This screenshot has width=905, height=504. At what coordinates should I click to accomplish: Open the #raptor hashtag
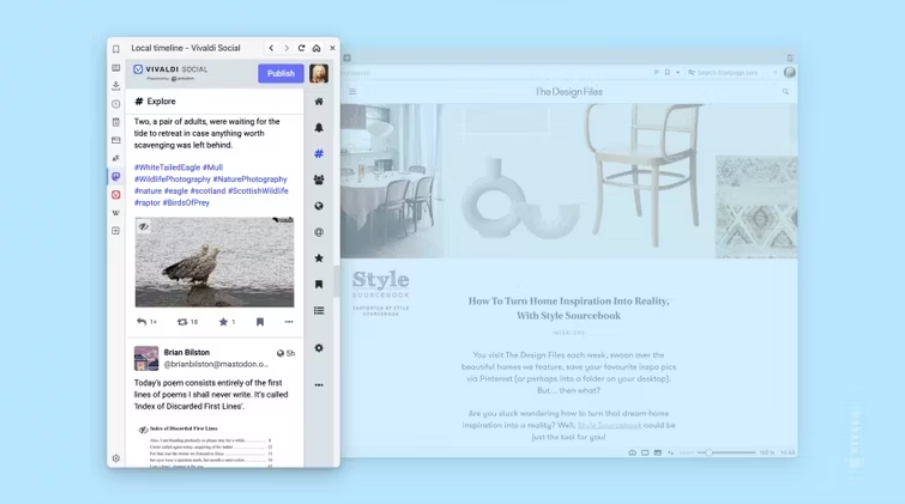(x=147, y=203)
